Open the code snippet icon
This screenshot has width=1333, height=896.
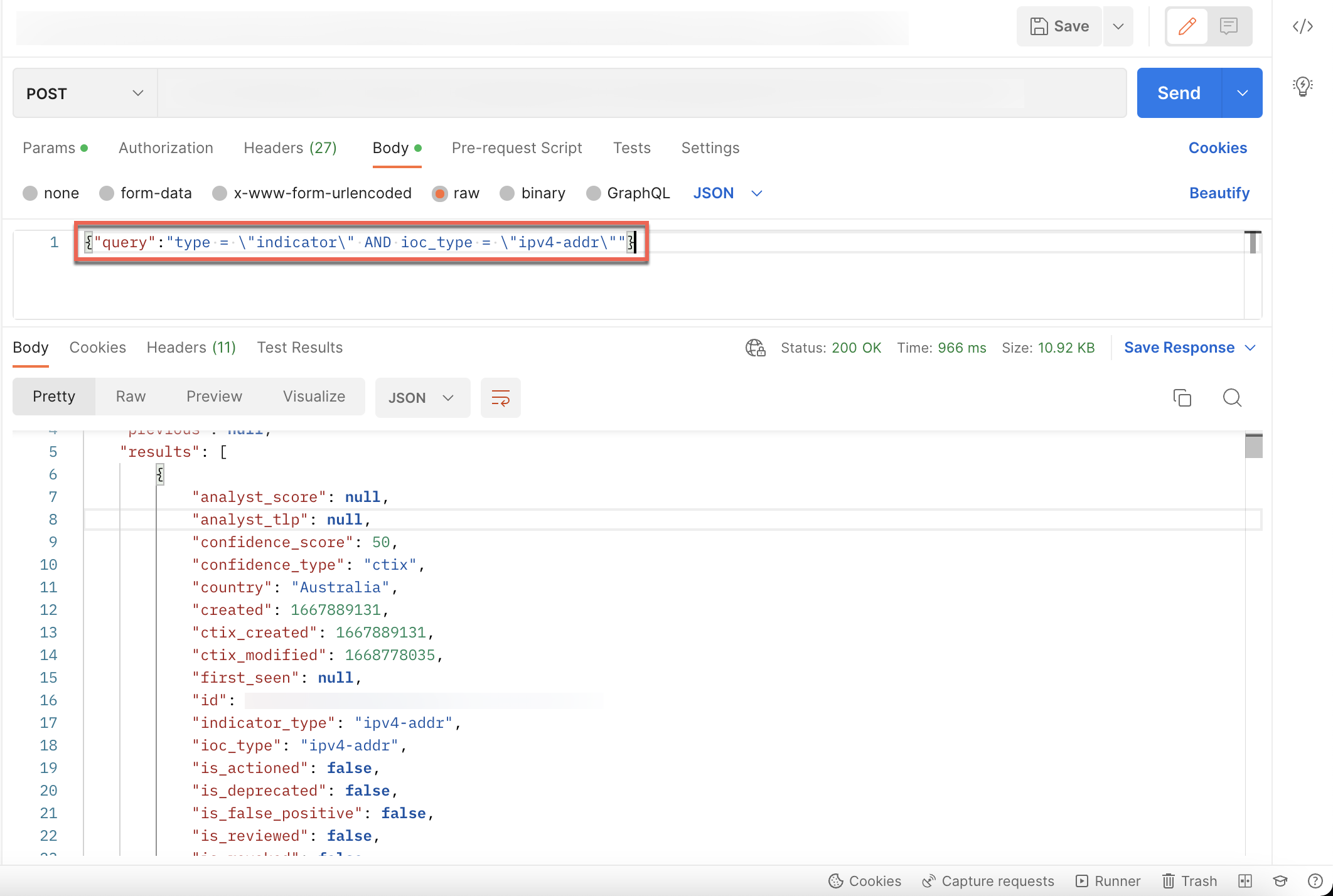click(x=1303, y=26)
